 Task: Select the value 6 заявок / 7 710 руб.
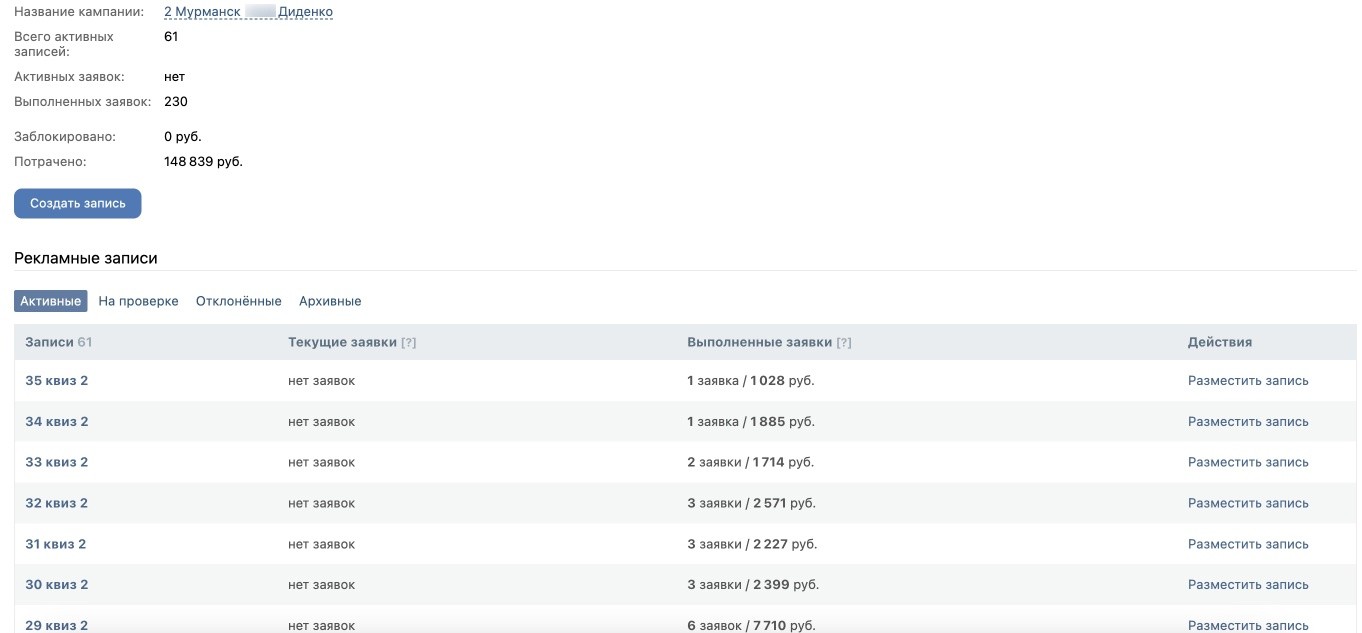click(x=752, y=626)
